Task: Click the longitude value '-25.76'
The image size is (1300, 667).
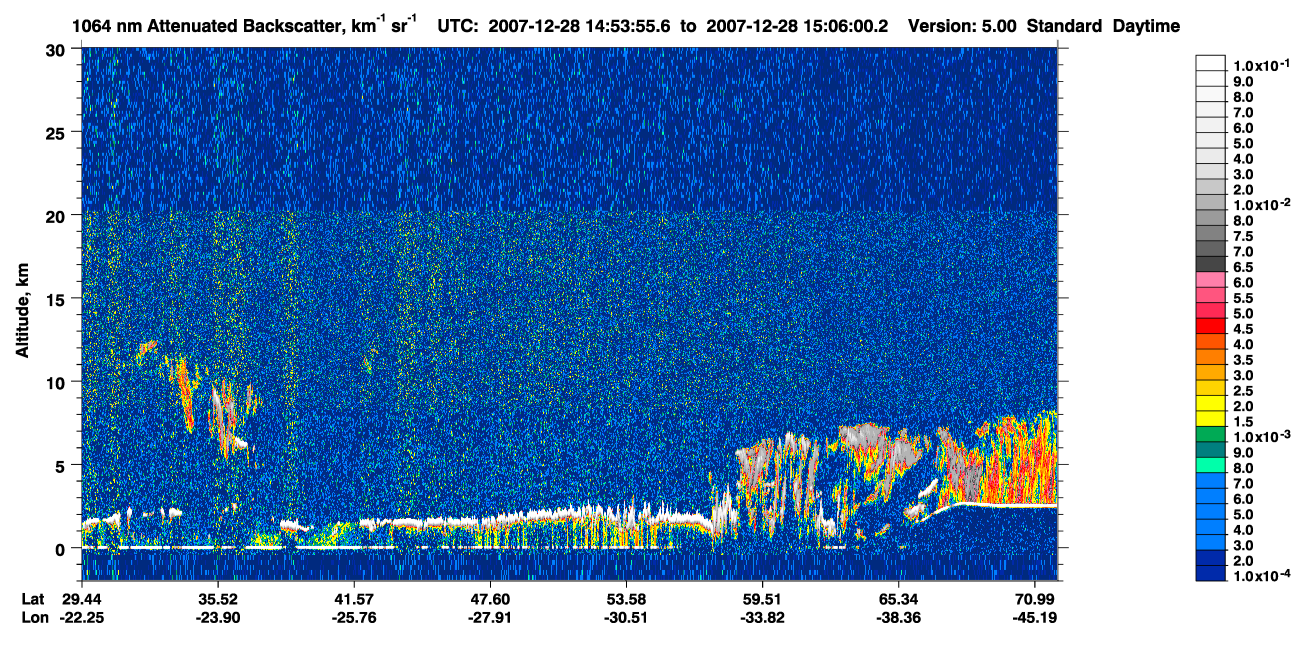Action: point(353,617)
